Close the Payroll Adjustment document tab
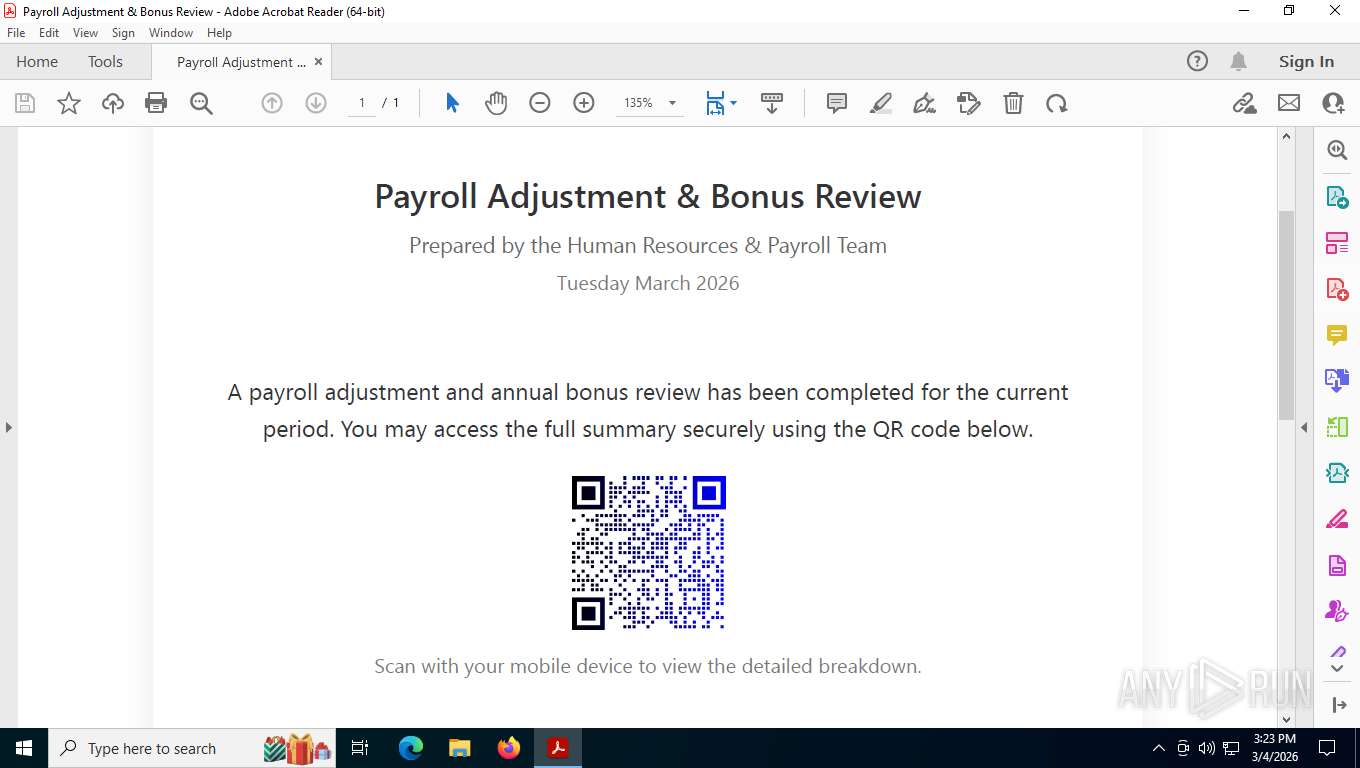Viewport: 1360px width, 768px height. tap(318, 61)
